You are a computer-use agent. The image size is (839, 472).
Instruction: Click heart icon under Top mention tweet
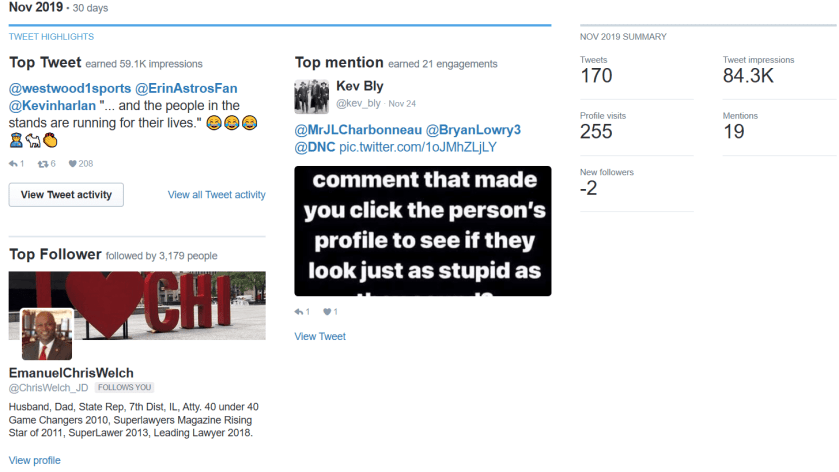click(x=327, y=312)
